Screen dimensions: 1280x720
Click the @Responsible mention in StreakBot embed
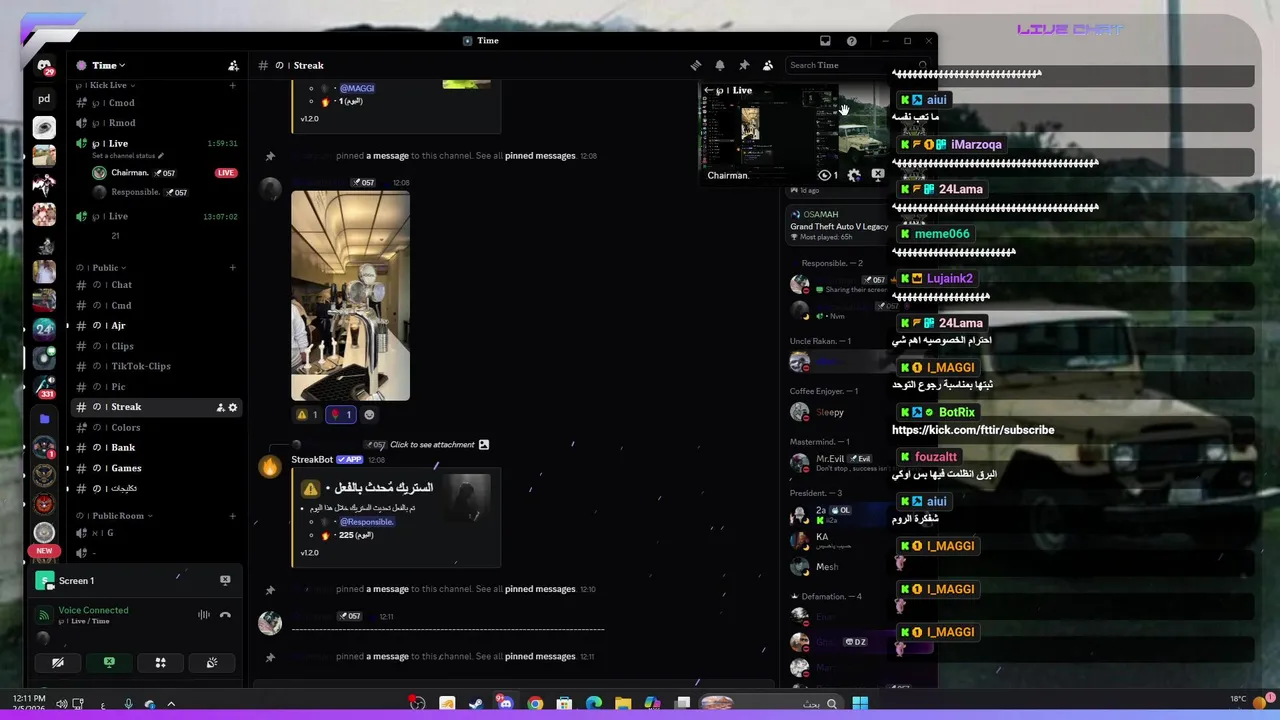(x=367, y=522)
